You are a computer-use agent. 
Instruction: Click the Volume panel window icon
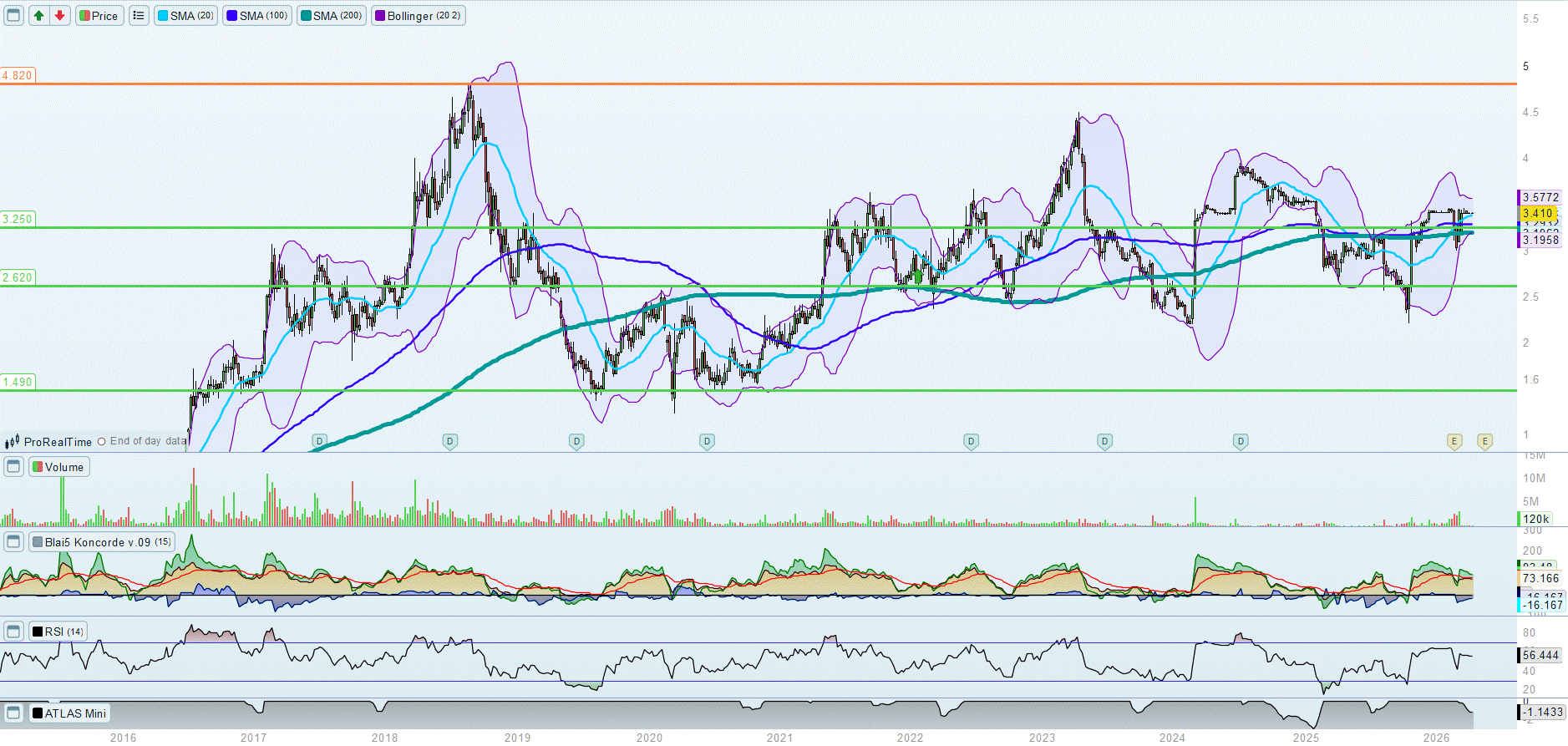[13, 466]
